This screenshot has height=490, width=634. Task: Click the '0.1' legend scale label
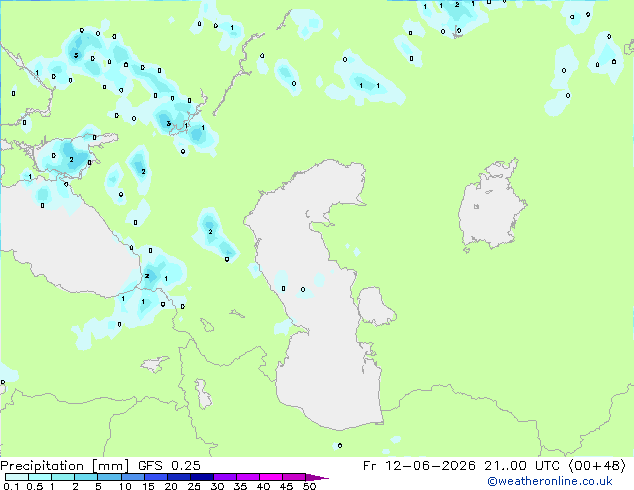pyautogui.click(x=11, y=486)
